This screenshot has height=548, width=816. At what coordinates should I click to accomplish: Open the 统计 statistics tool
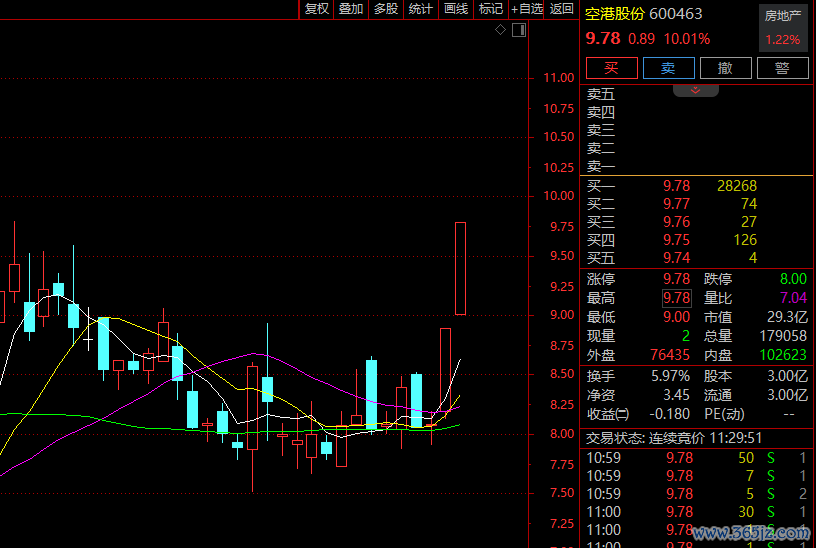tap(420, 9)
